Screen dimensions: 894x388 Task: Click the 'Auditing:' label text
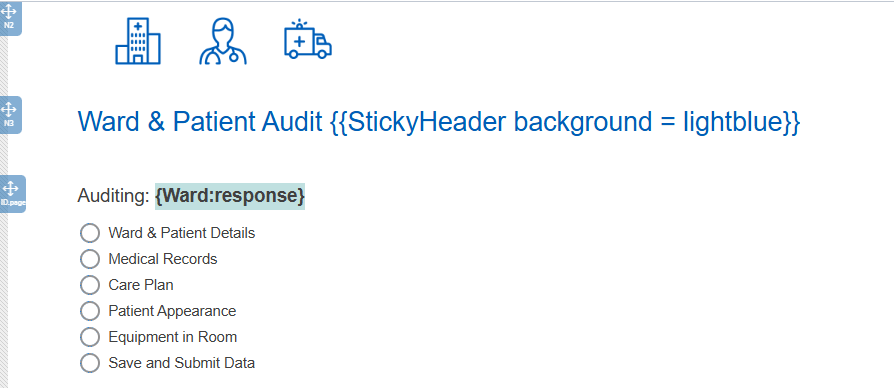[x=114, y=196]
